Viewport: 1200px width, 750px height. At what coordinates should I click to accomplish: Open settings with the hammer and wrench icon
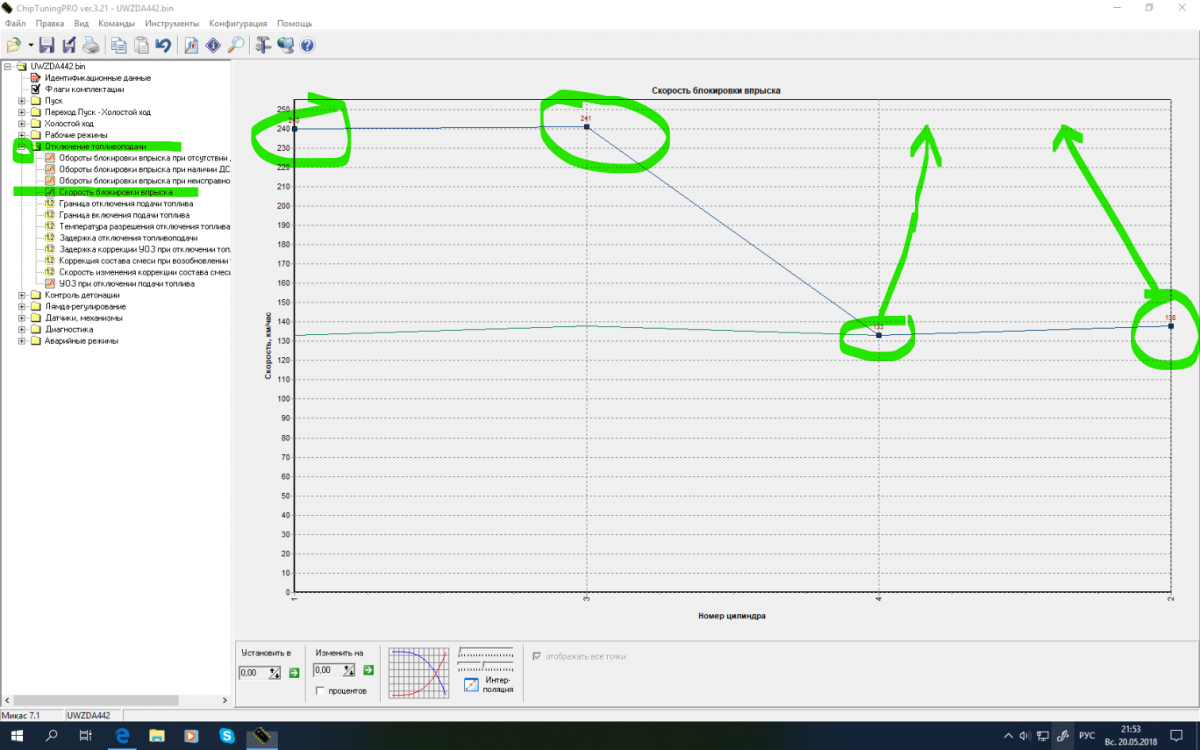(263, 45)
